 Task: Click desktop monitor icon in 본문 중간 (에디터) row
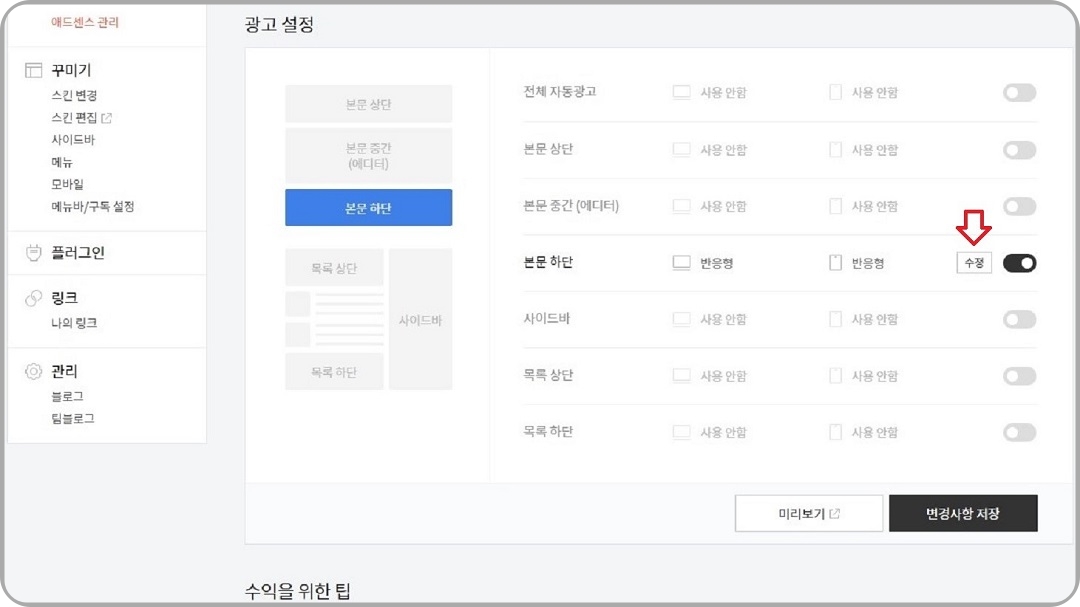(681, 206)
